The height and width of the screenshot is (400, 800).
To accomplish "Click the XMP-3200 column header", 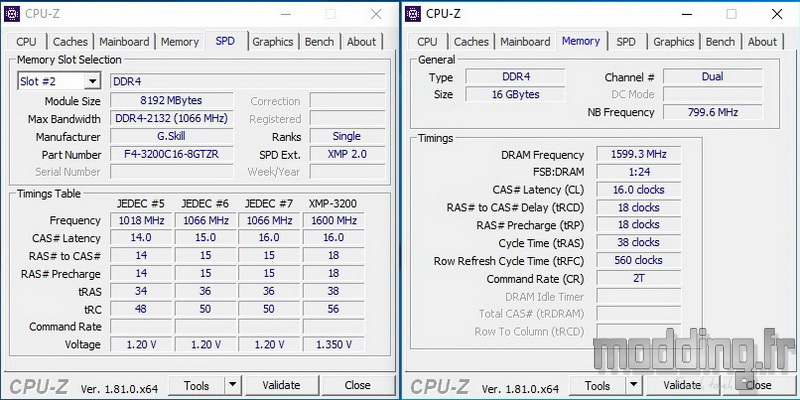I will (x=333, y=204).
